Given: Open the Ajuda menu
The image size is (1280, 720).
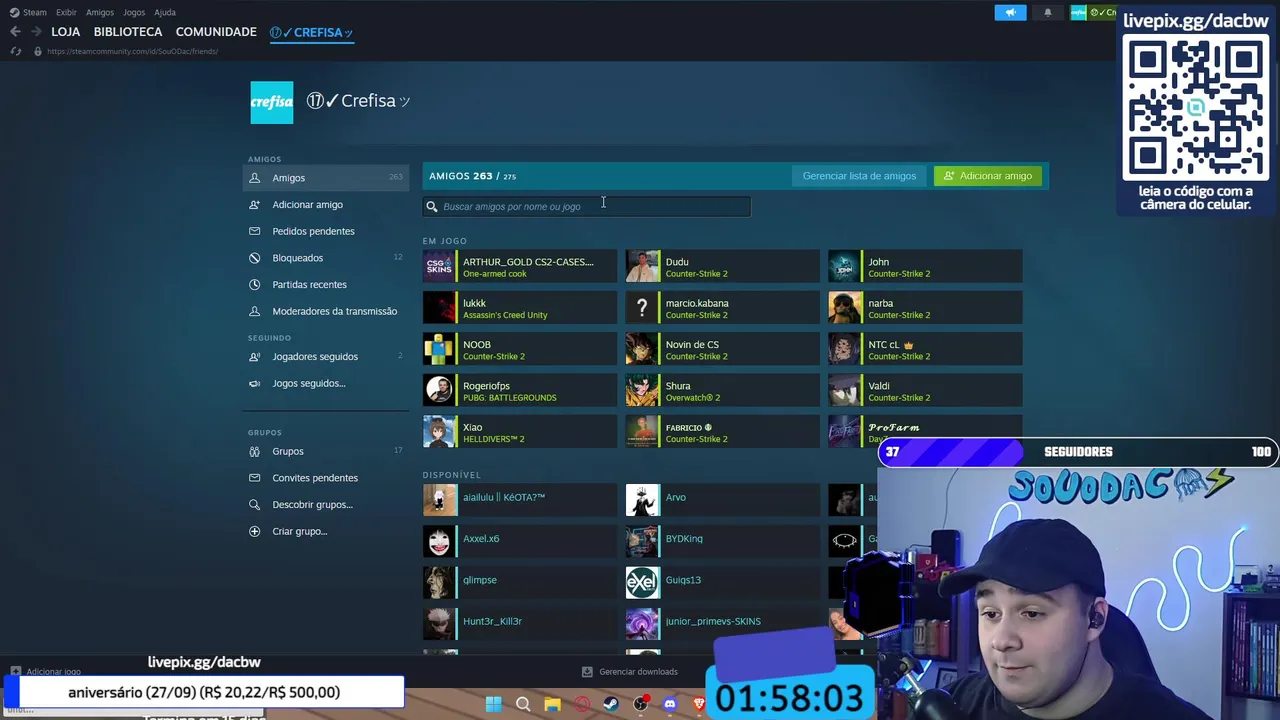Looking at the screenshot, I should [x=165, y=12].
